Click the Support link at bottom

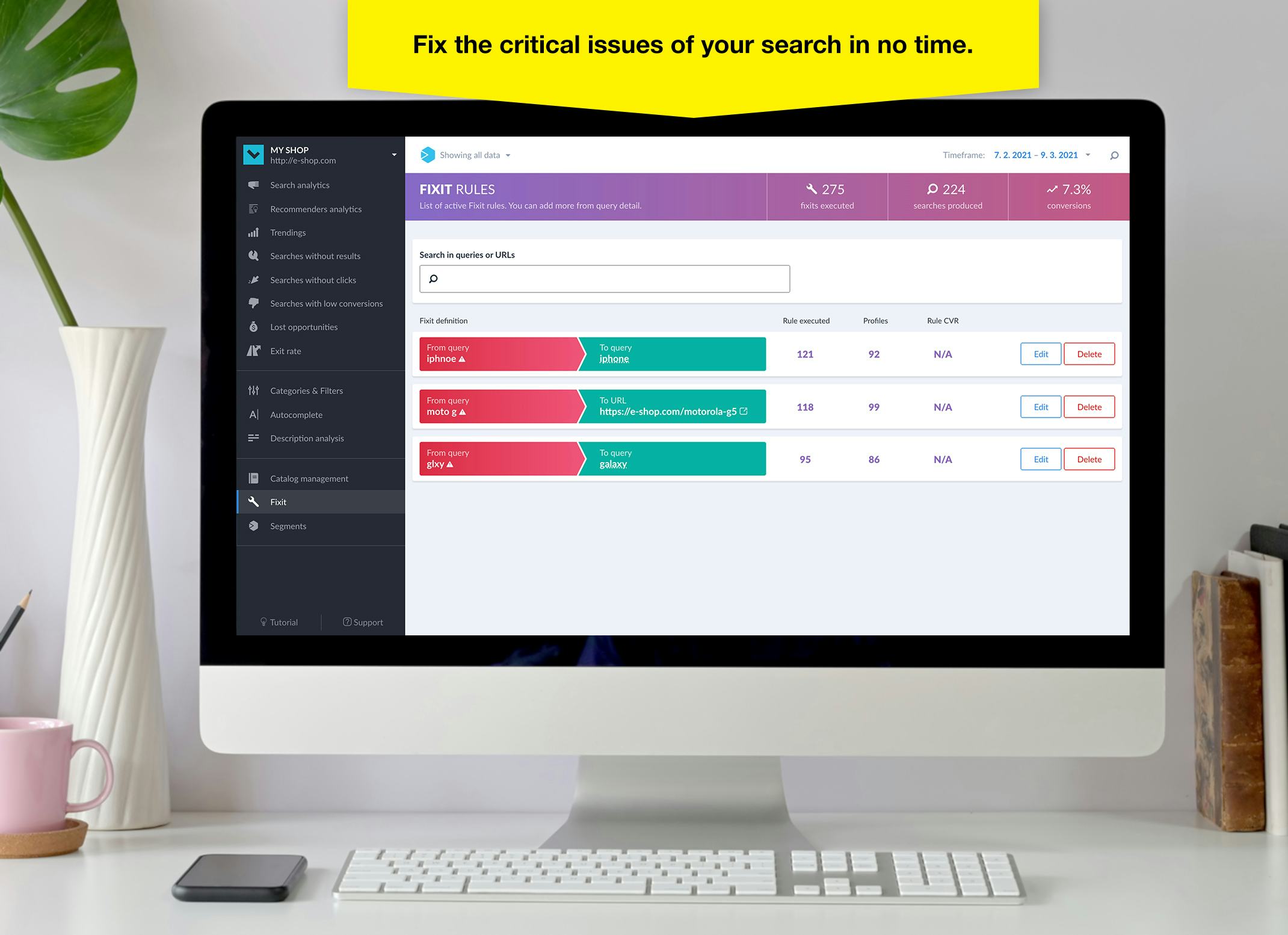[363, 621]
